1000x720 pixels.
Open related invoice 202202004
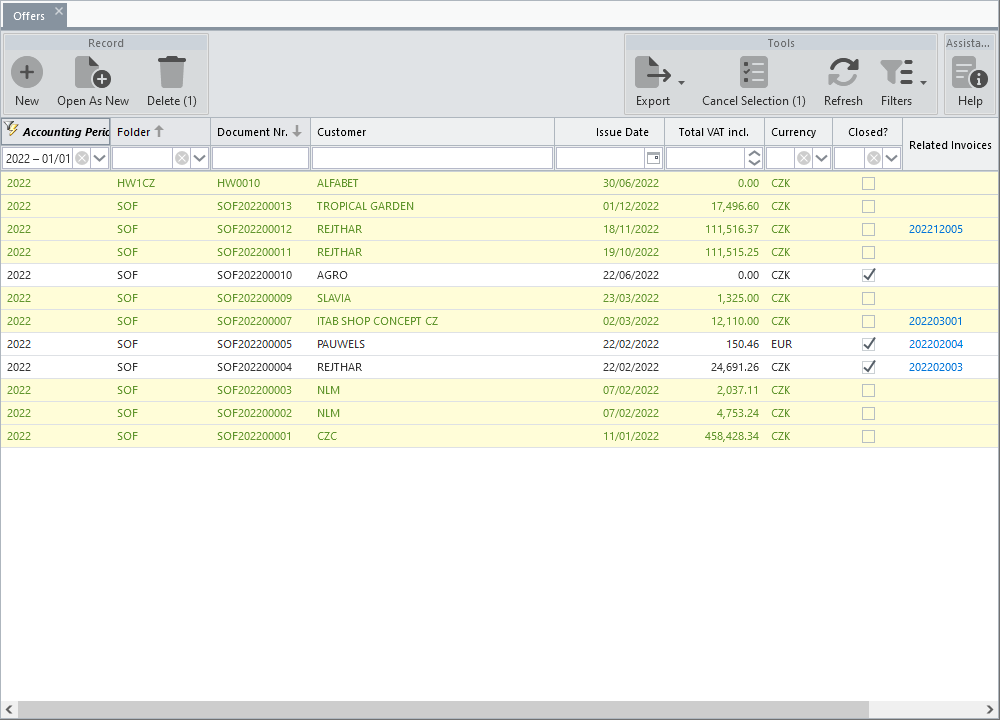(936, 344)
